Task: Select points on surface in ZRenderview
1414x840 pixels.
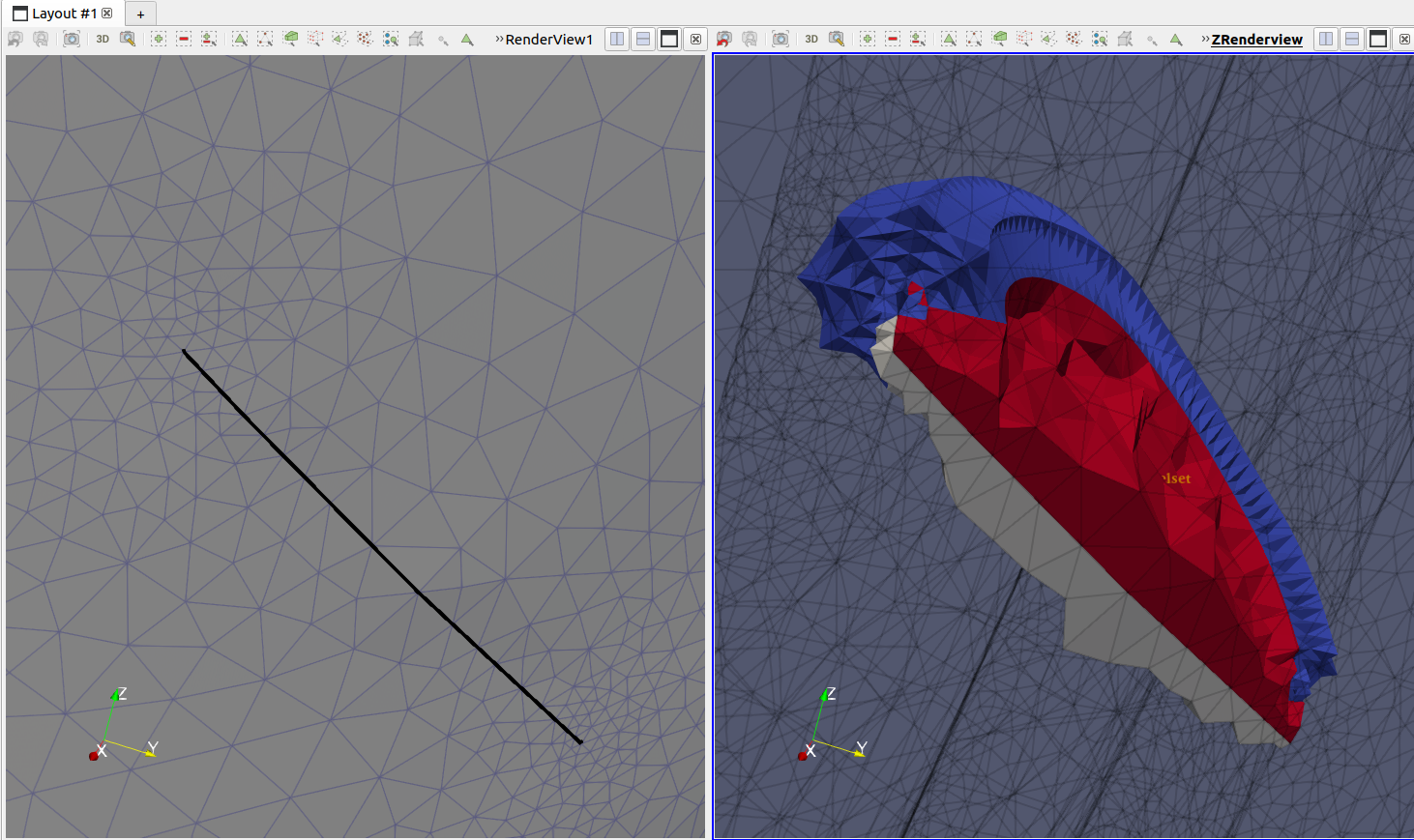Action: 974,39
